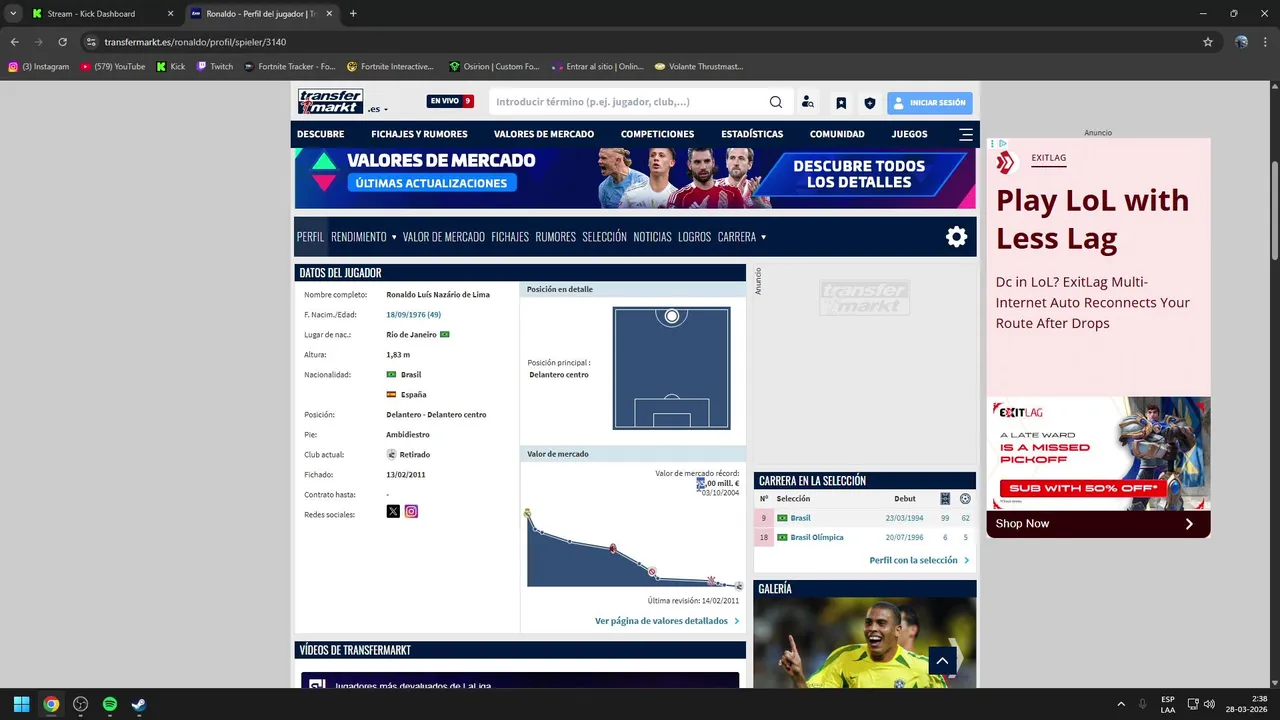The height and width of the screenshot is (720, 1280).
Task: Open the advanced person search icon
Action: pos(808,102)
